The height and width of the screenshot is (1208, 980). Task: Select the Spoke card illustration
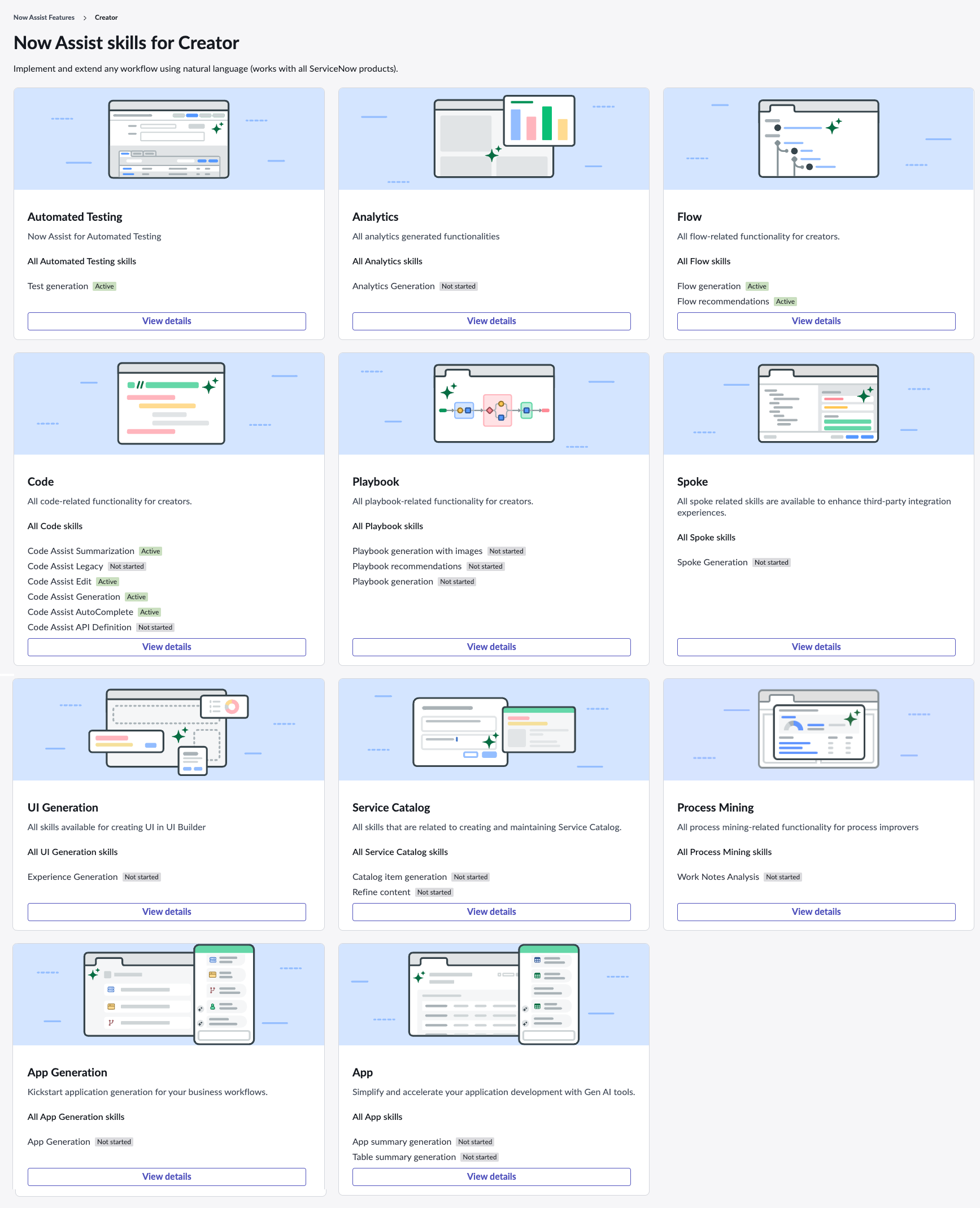(818, 404)
